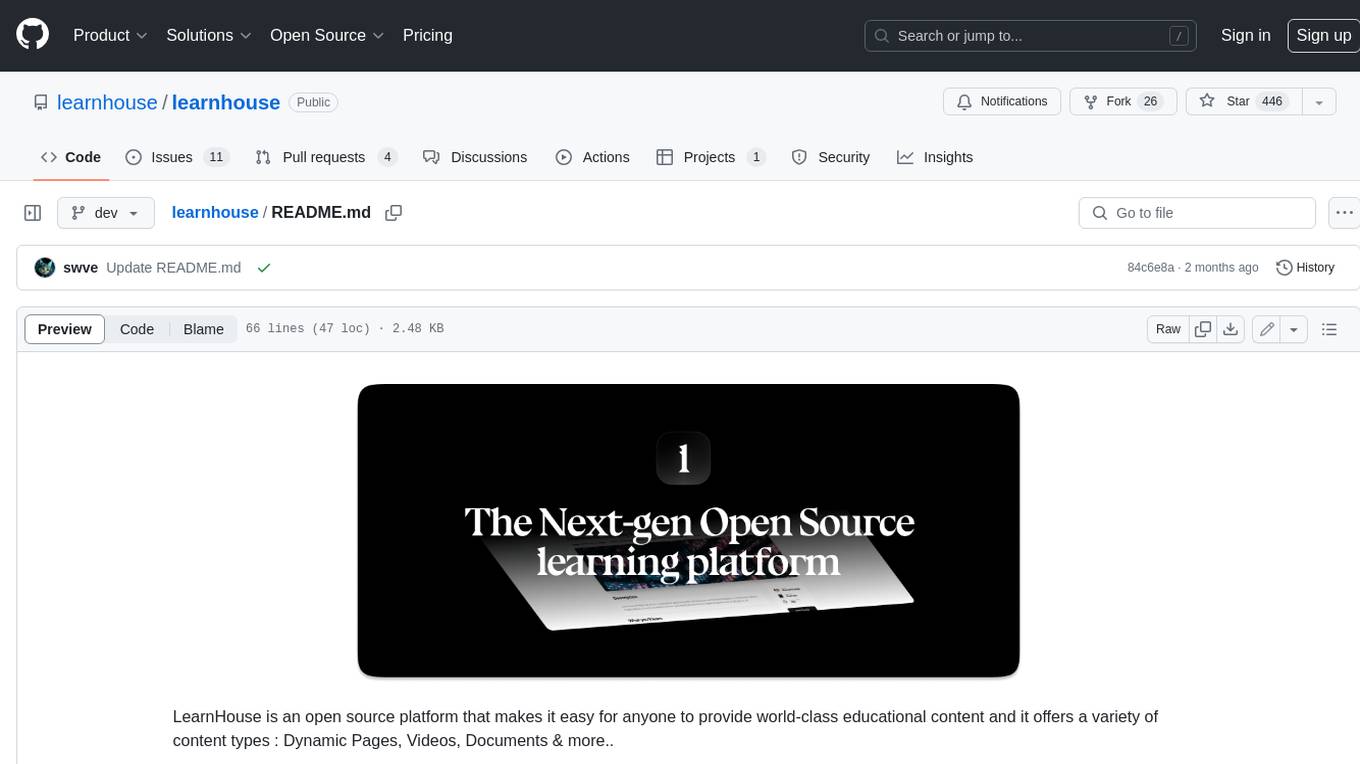Viewport: 1360px width, 764px height.
Task: Open the dev branch selector
Action: [x=106, y=213]
